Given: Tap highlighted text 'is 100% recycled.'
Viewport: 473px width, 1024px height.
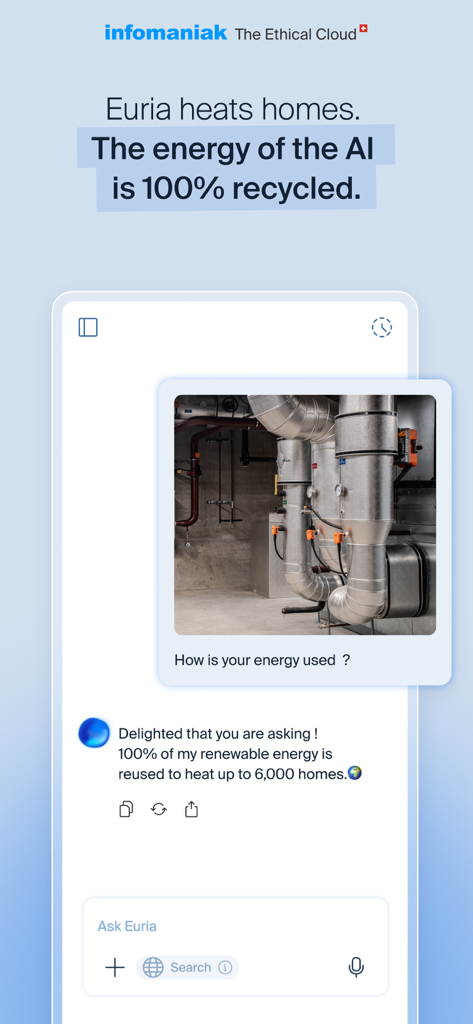Looking at the screenshot, I should click(236, 189).
